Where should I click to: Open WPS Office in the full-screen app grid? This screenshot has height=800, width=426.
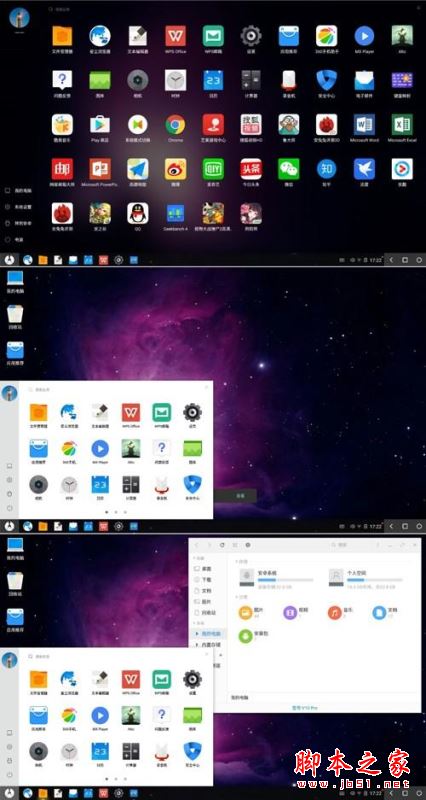pyautogui.click(x=175, y=36)
